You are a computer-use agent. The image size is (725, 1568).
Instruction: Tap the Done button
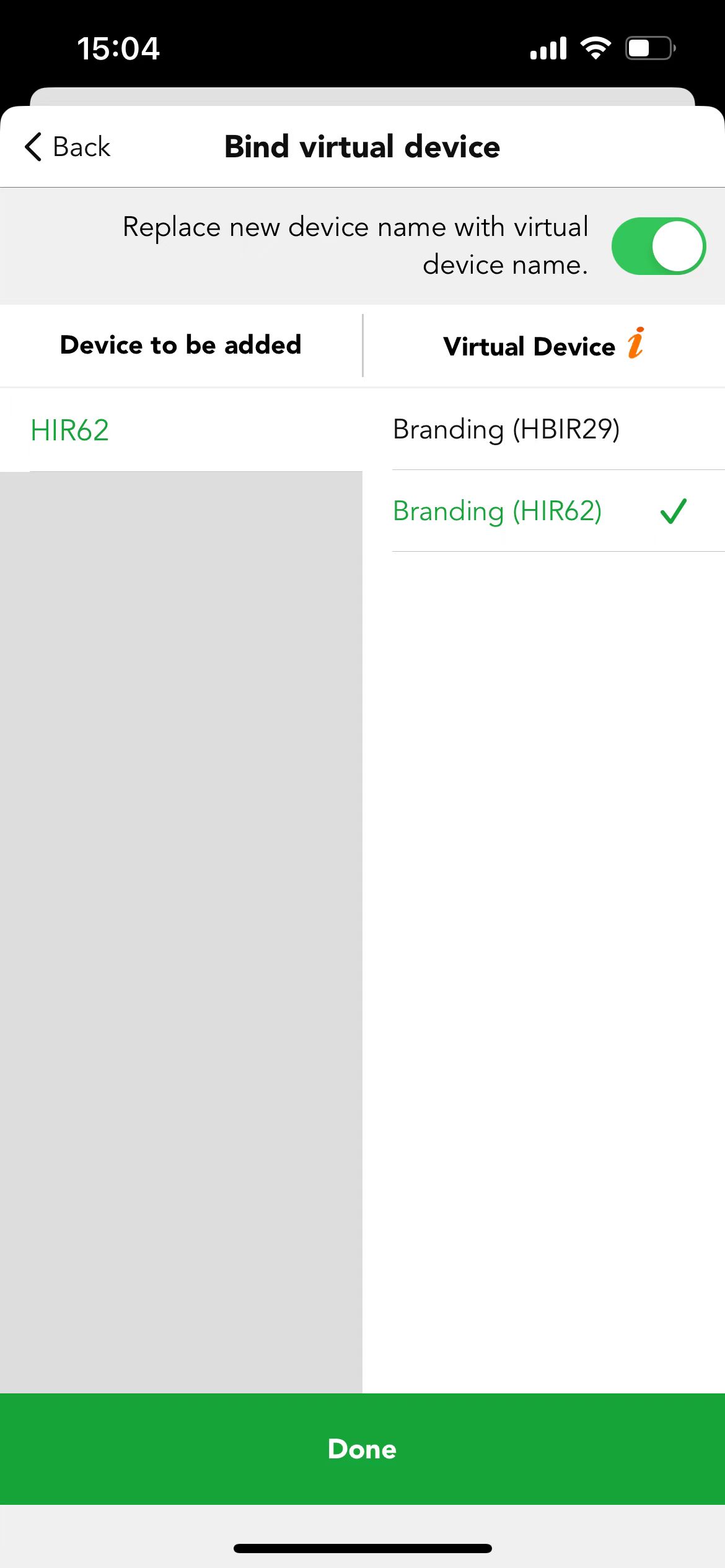tap(362, 1448)
